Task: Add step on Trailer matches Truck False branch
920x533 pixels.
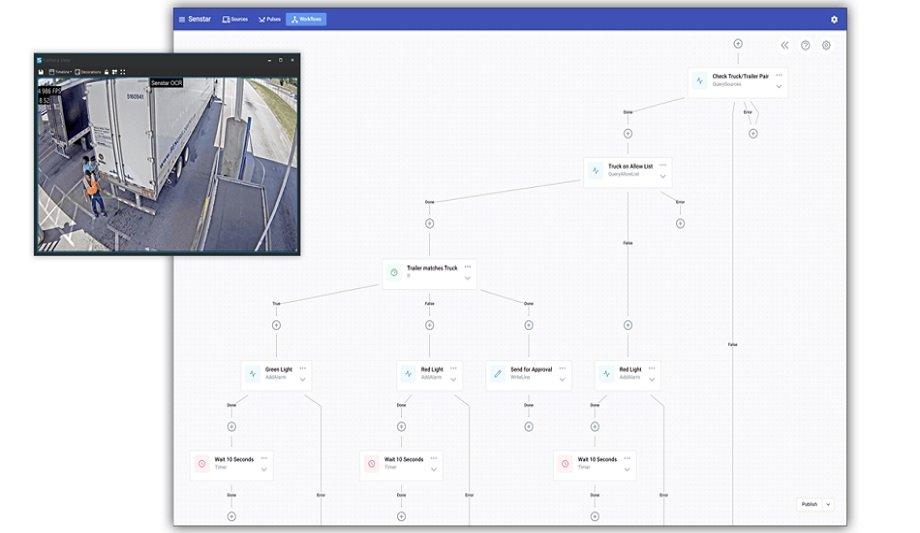Action: (x=429, y=325)
